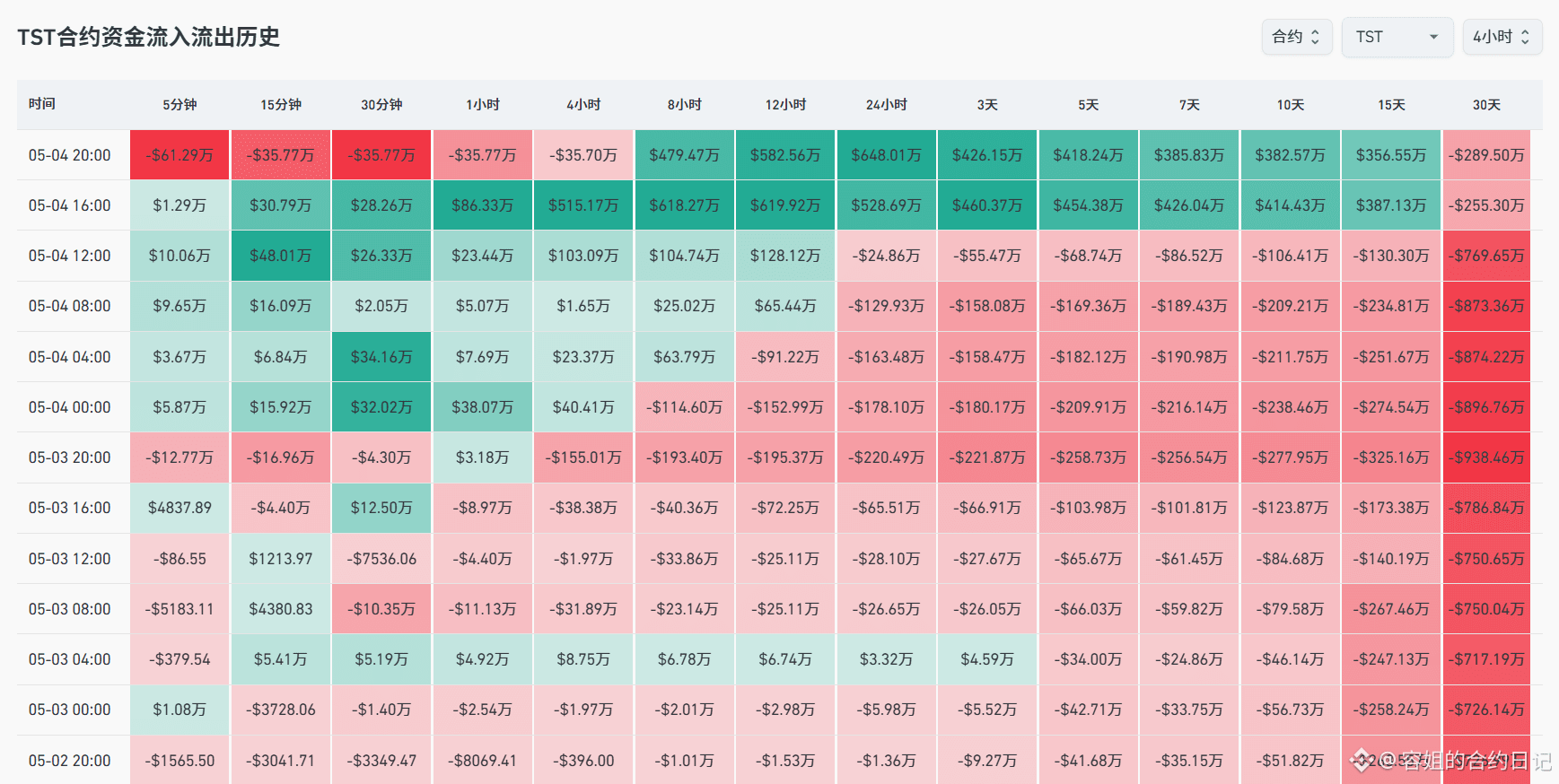
Task: Click the 时间 column header
Action: 42,104
